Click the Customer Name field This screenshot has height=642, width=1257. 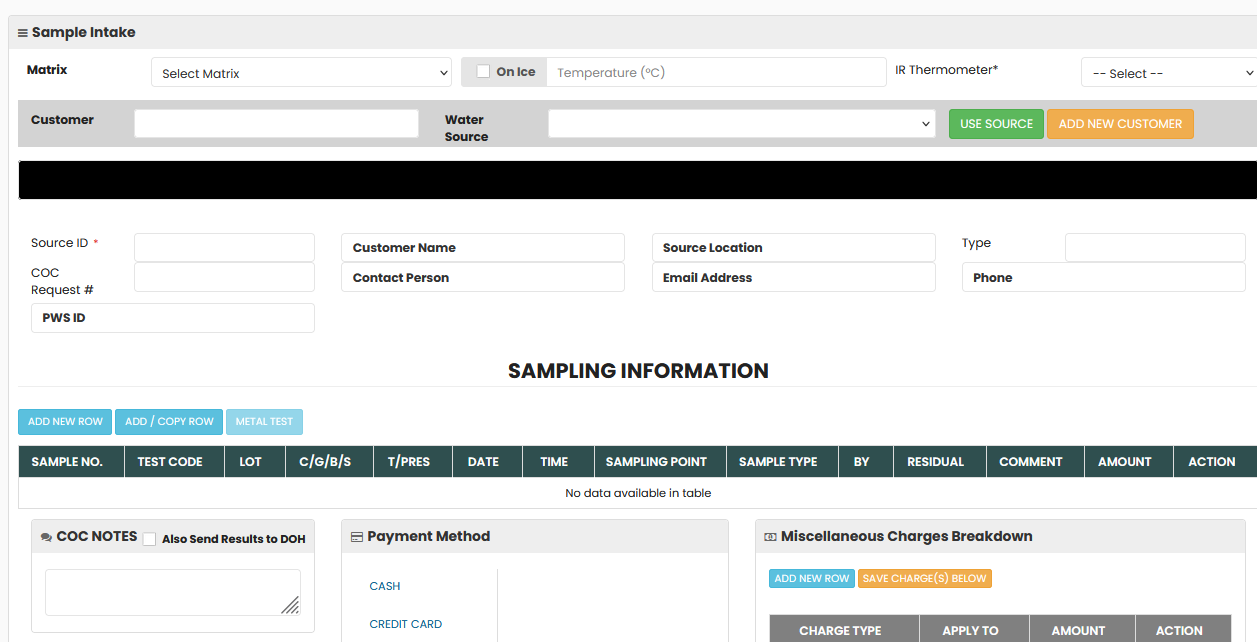483,247
